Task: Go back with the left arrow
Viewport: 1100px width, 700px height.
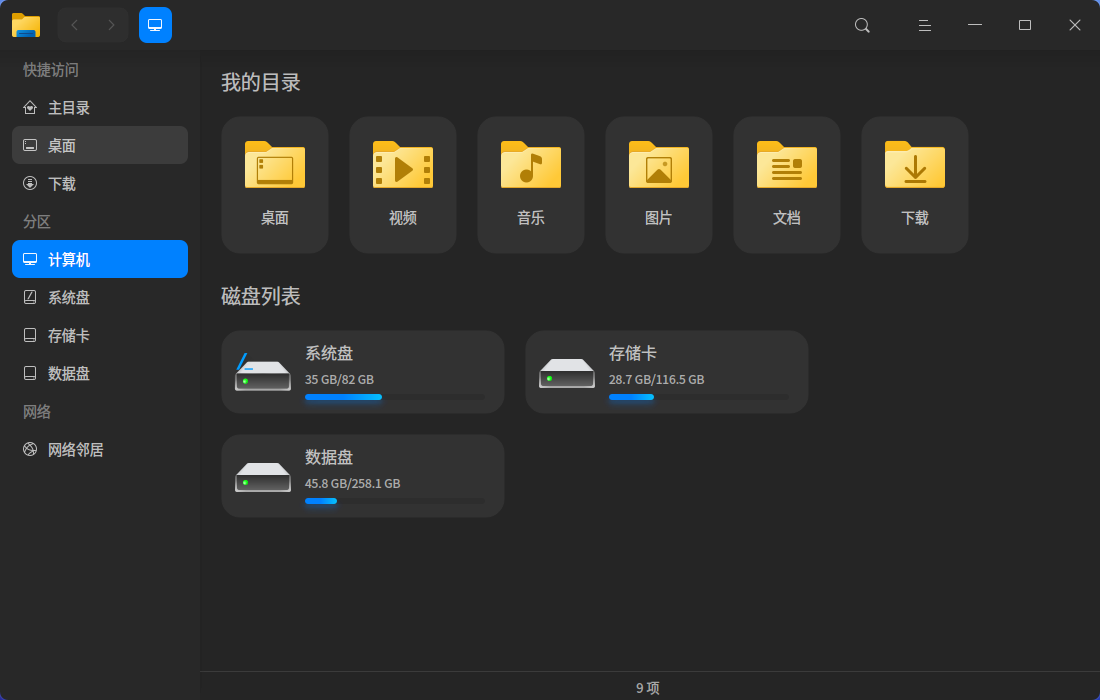Action: click(75, 25)
